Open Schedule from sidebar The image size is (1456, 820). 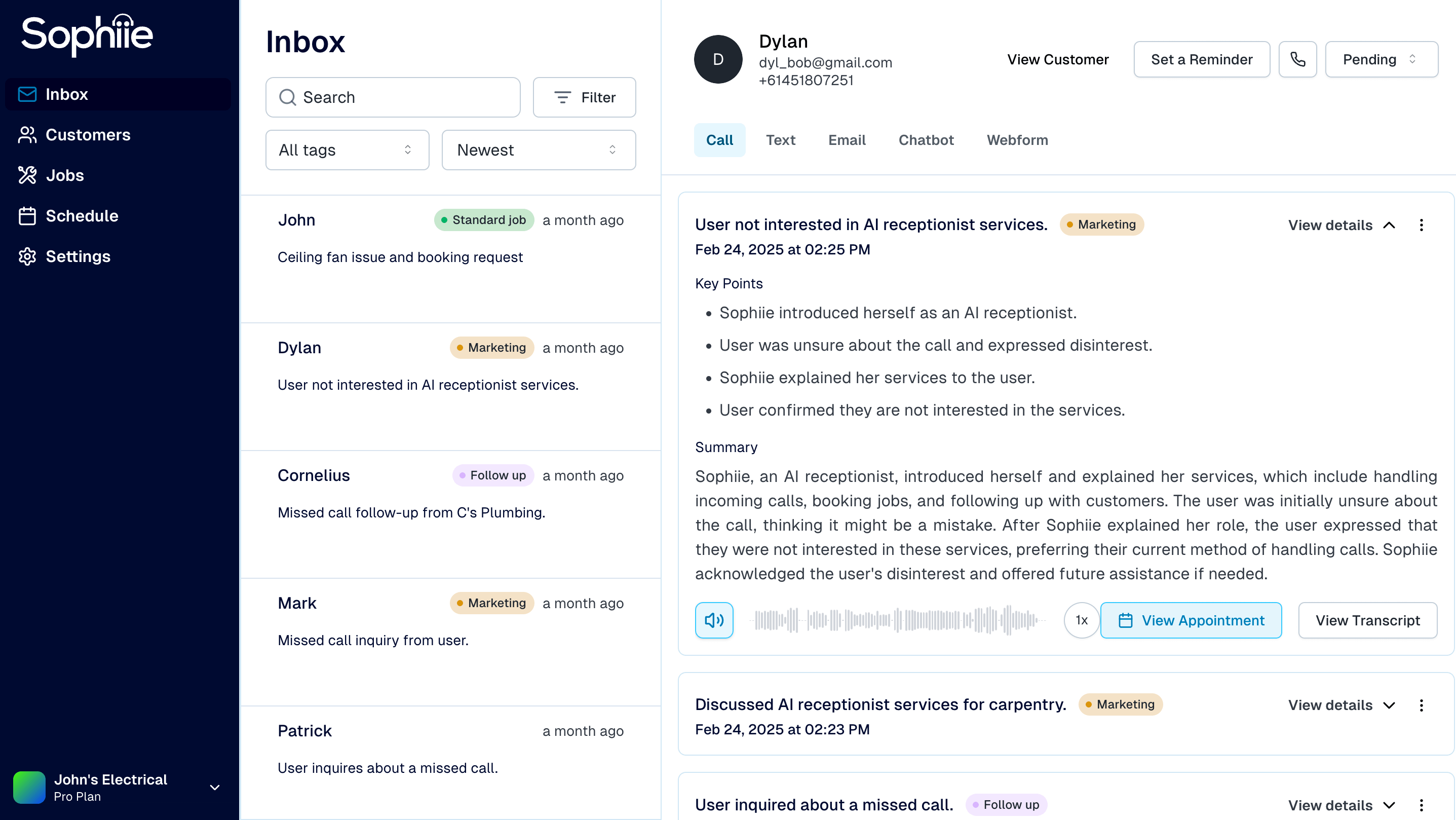(82, 216)
